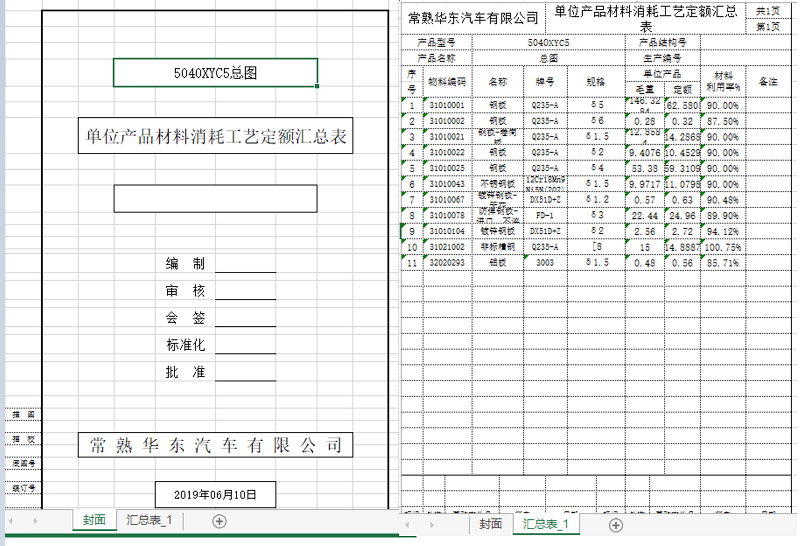Select the 材料利用率% column header
The width and height of the screenshot is (808, 546).
point(723,82)
